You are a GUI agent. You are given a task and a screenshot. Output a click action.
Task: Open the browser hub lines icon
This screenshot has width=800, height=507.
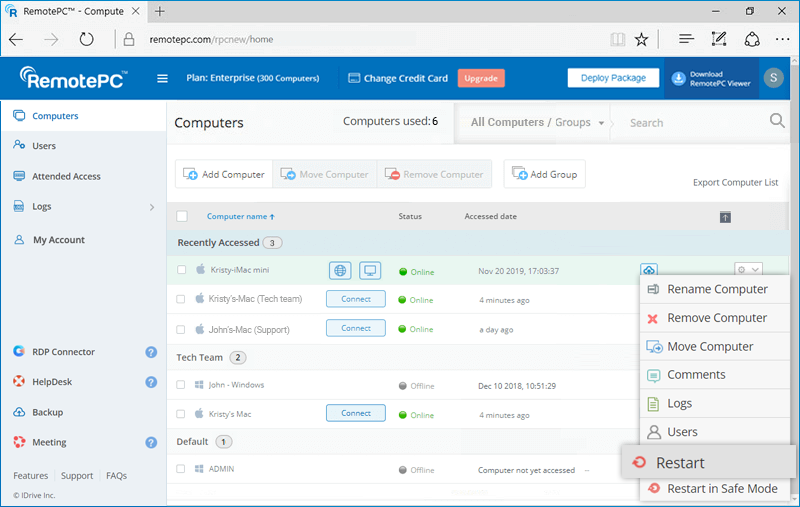(x=686, y=39)
